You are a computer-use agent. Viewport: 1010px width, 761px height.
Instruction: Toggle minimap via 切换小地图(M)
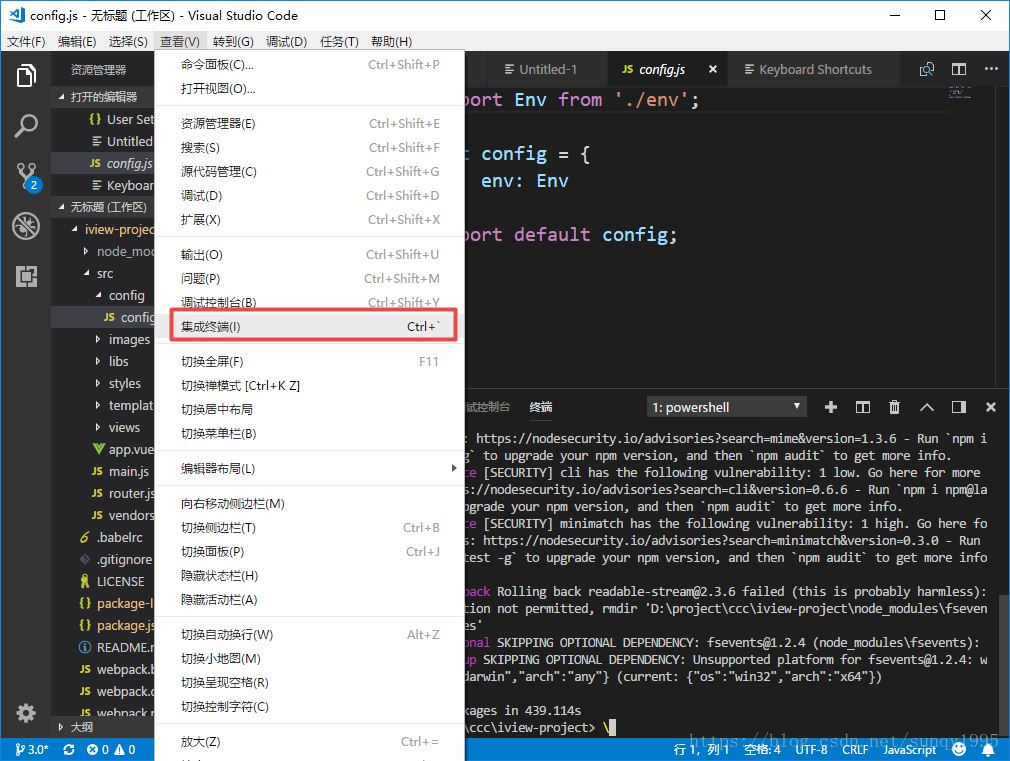point(221,659)
